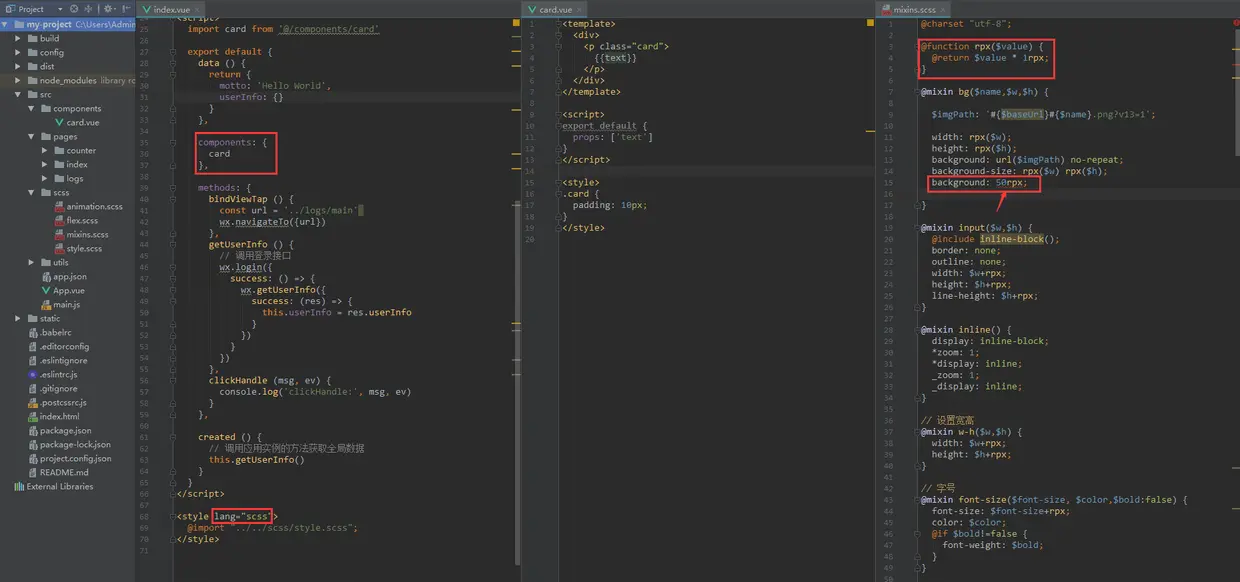
Task: Open the Project view dropdown
Action: pyautogui.click(x=60, y=9)
